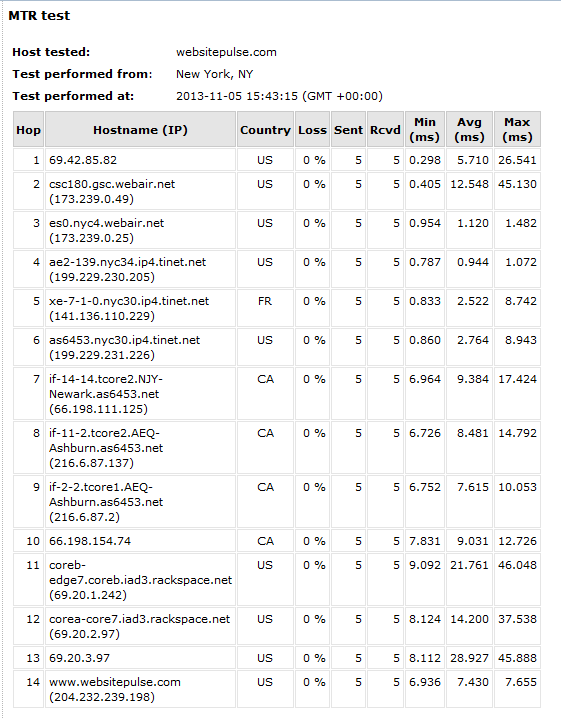Screen dimensions: 561x718
Task: Click the Sent column header
Action: (349, 130)
